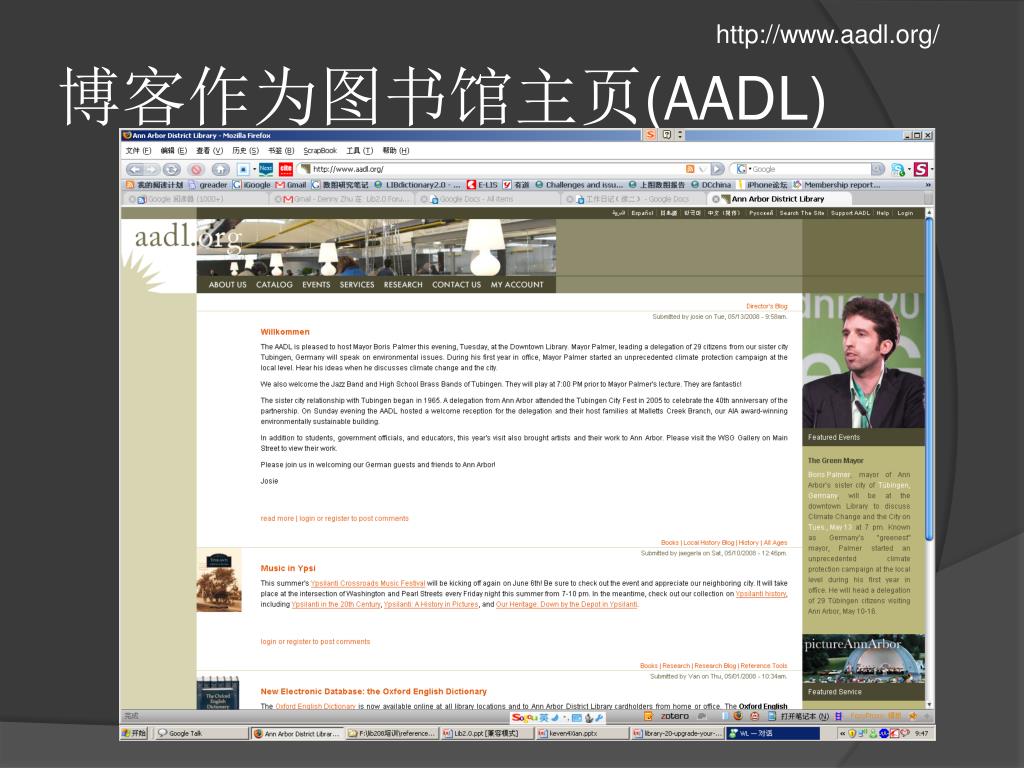Open ABOUT US in site navigation
The height and width of the screenshot is (768, 1024).
(227, 285)
